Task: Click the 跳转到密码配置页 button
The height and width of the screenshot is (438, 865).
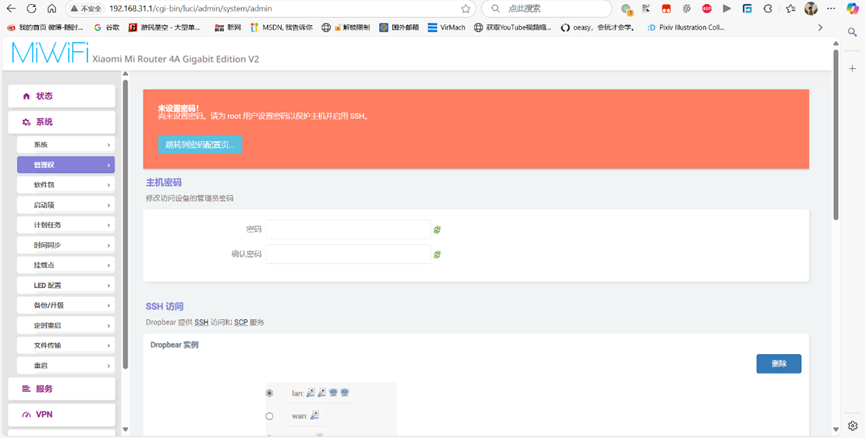Action: [199, 145]
